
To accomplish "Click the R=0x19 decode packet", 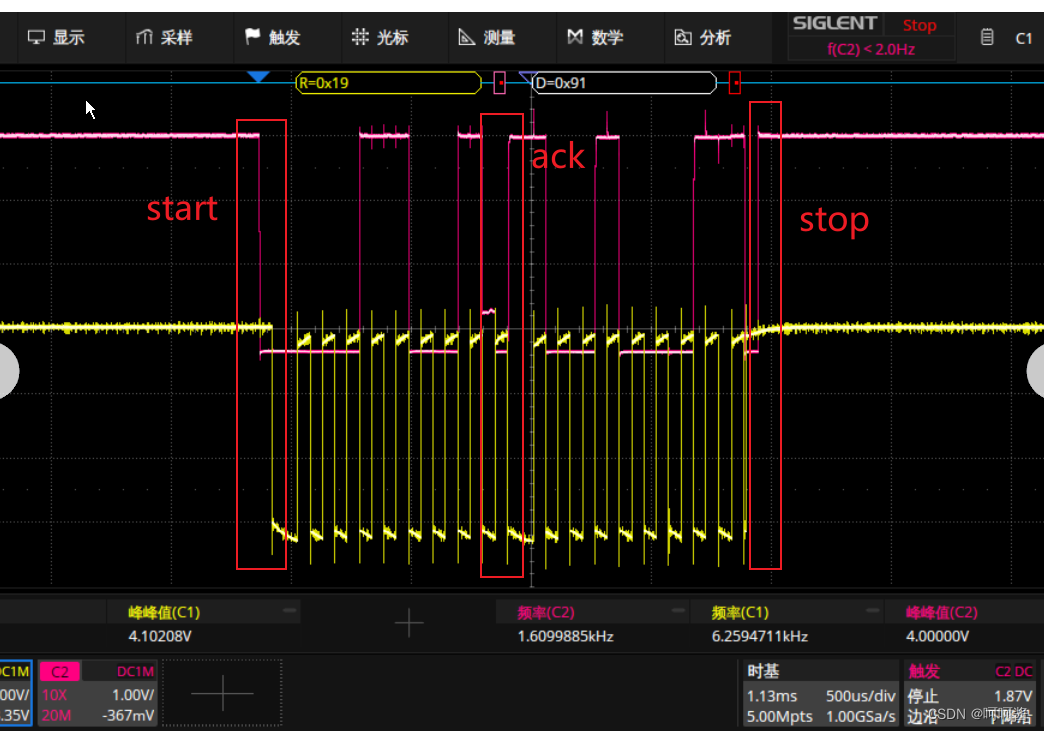I will pyautogui.click(x=388, y=83).
